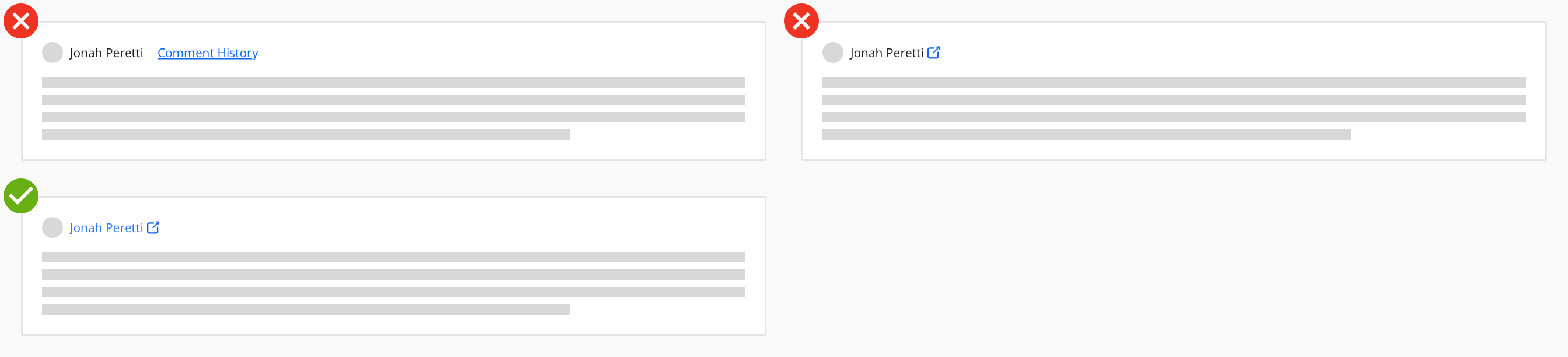Click the green checkmark badge

pyautogui.click(x=22, y=196)
